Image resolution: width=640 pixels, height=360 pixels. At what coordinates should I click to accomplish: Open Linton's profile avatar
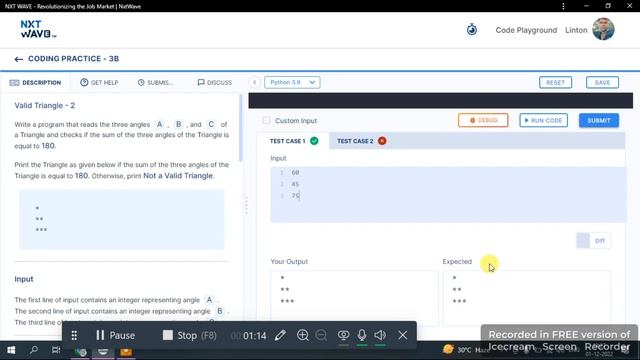click(603, 29)
